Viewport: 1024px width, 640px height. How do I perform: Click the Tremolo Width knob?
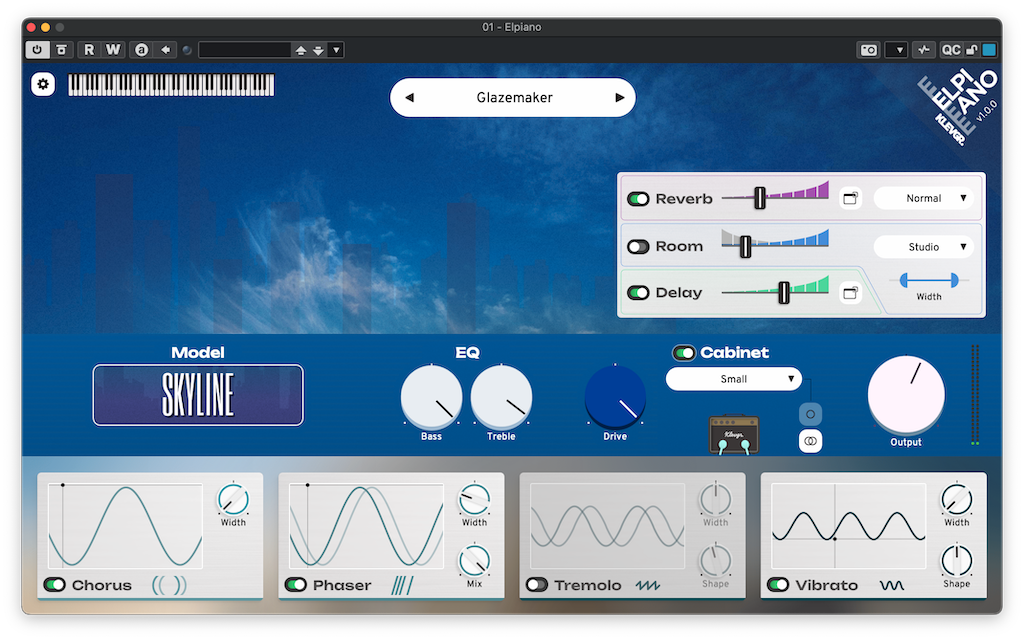click(x=716, y=500)
